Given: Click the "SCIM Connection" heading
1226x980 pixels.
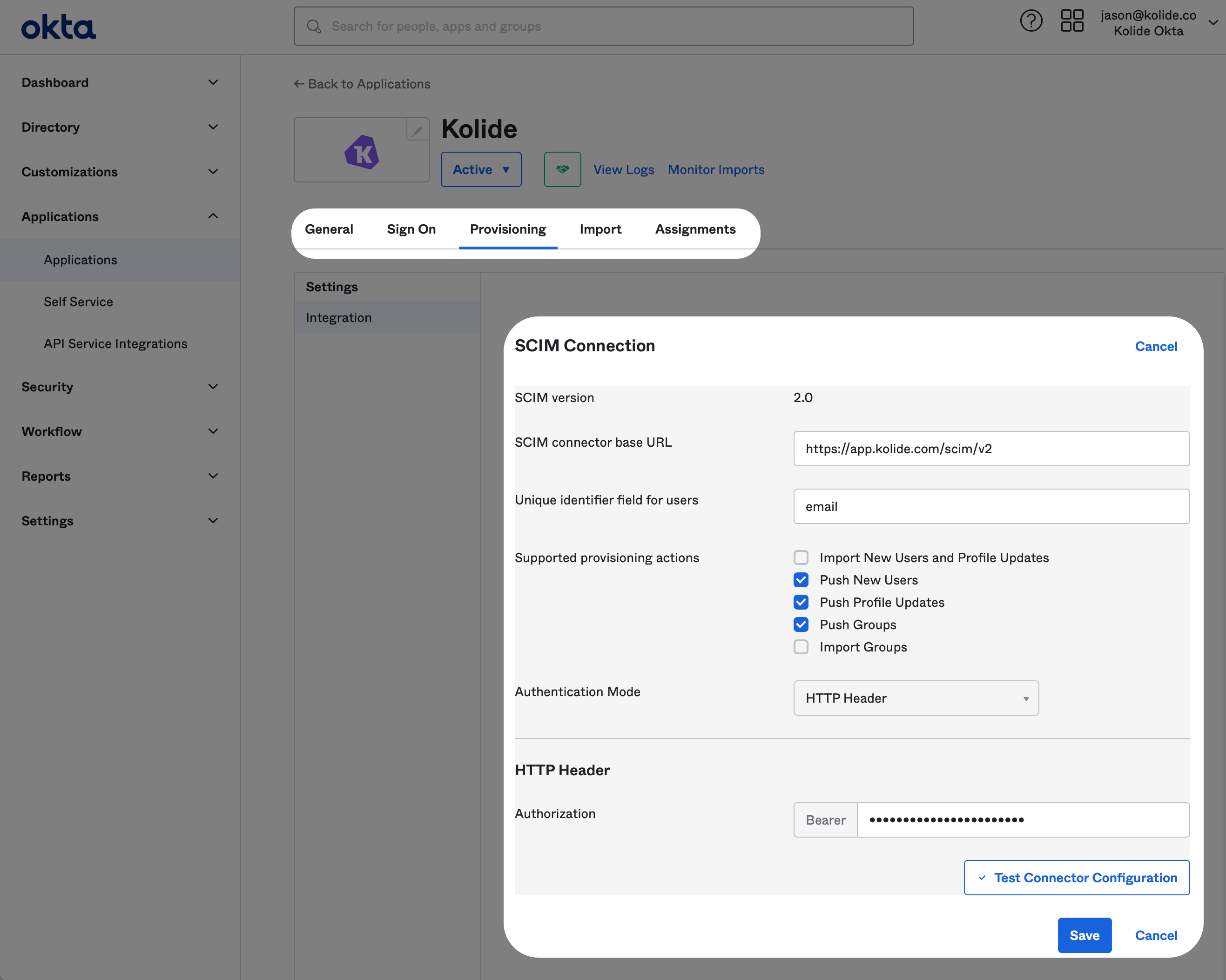Looking at the screenshot, I should point(585,346).
